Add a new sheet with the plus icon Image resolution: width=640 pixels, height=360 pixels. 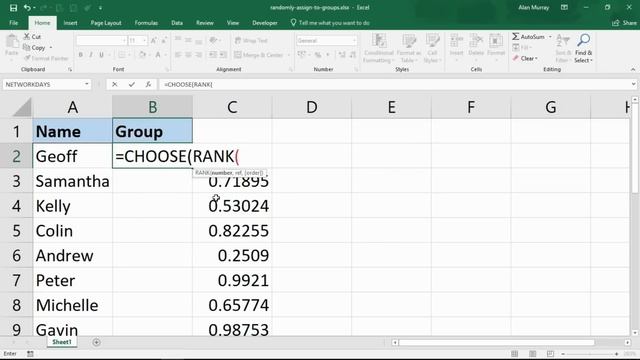pyautogui.click(x=96, y=342)
